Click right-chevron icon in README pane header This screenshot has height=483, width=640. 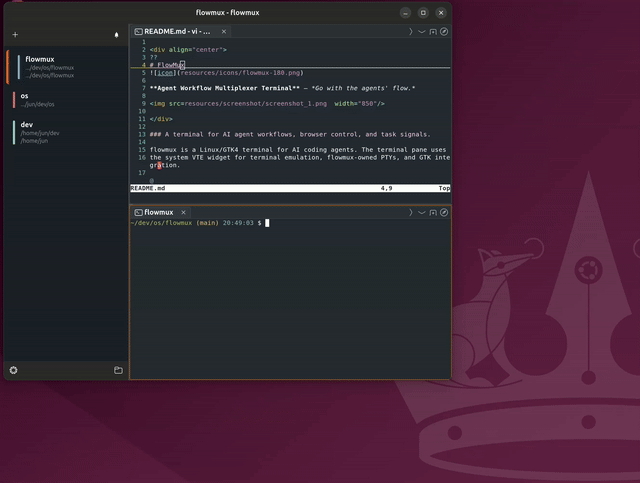411,31
